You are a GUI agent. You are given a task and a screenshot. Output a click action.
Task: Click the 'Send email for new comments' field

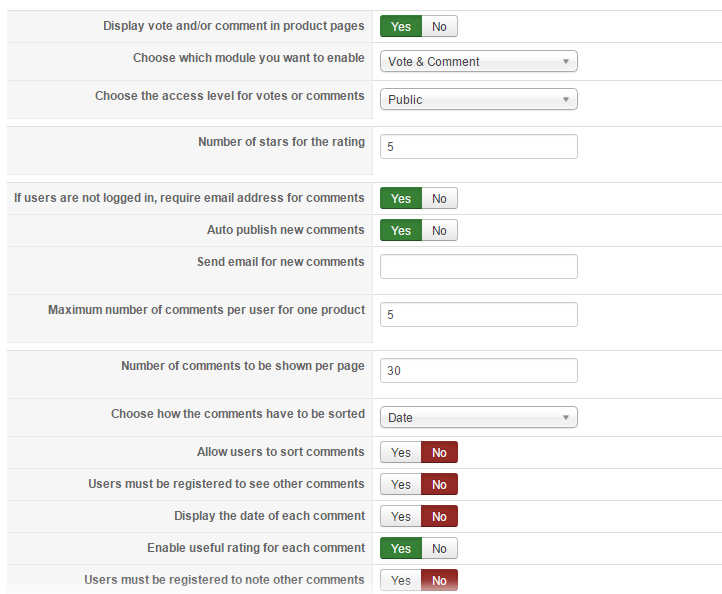tap(478, 267)
